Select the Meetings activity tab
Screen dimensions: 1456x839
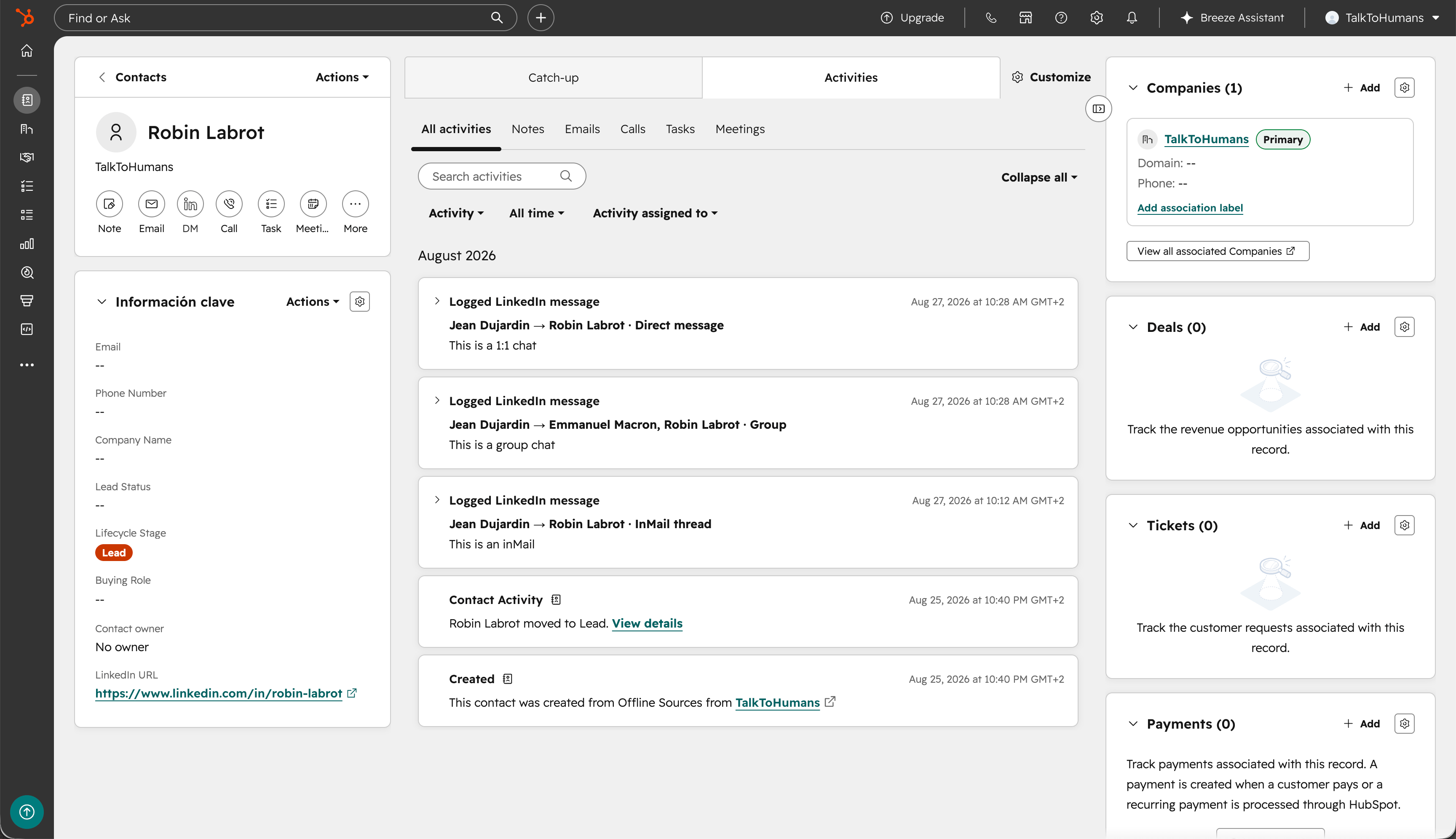point(740,129)
